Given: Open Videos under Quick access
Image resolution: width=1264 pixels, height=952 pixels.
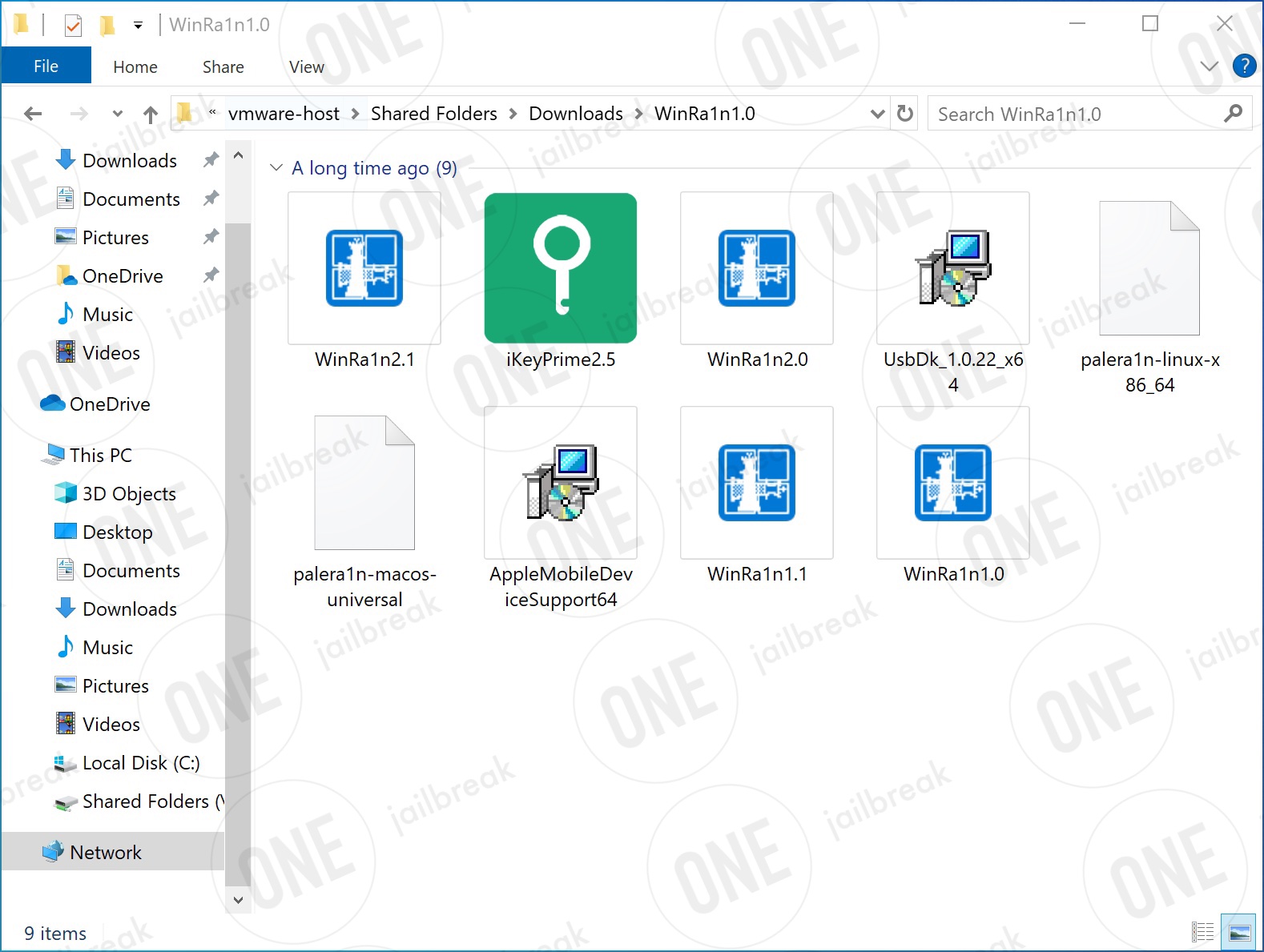Looking at the screenshot, I should pyautogui.click(x=111, y=353).
